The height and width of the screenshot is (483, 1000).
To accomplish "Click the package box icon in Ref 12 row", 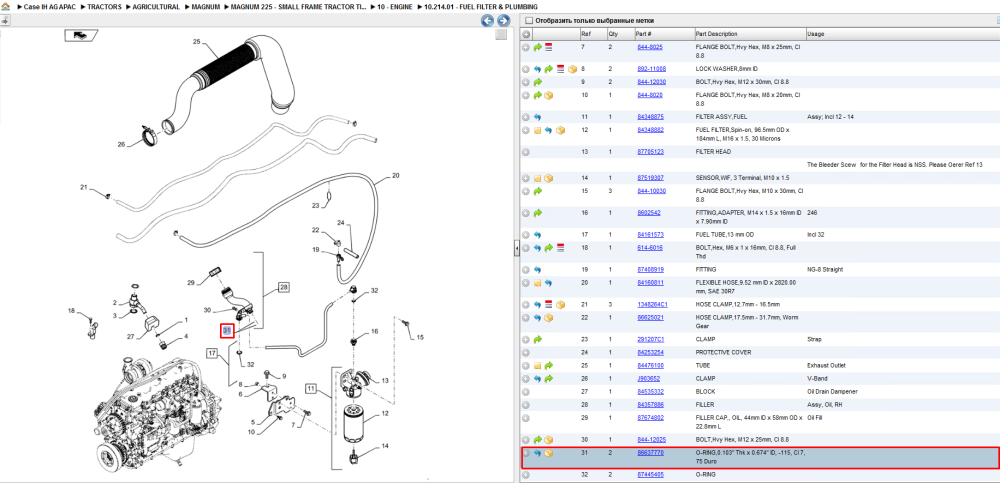I will click(561, 130).
